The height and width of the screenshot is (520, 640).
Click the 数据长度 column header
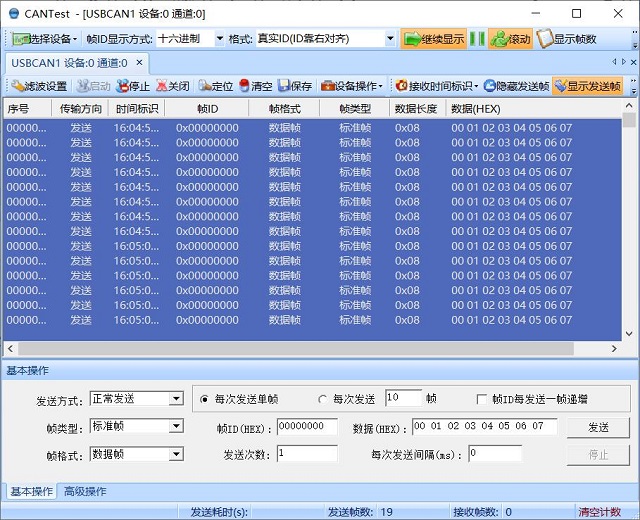point(416,109)
